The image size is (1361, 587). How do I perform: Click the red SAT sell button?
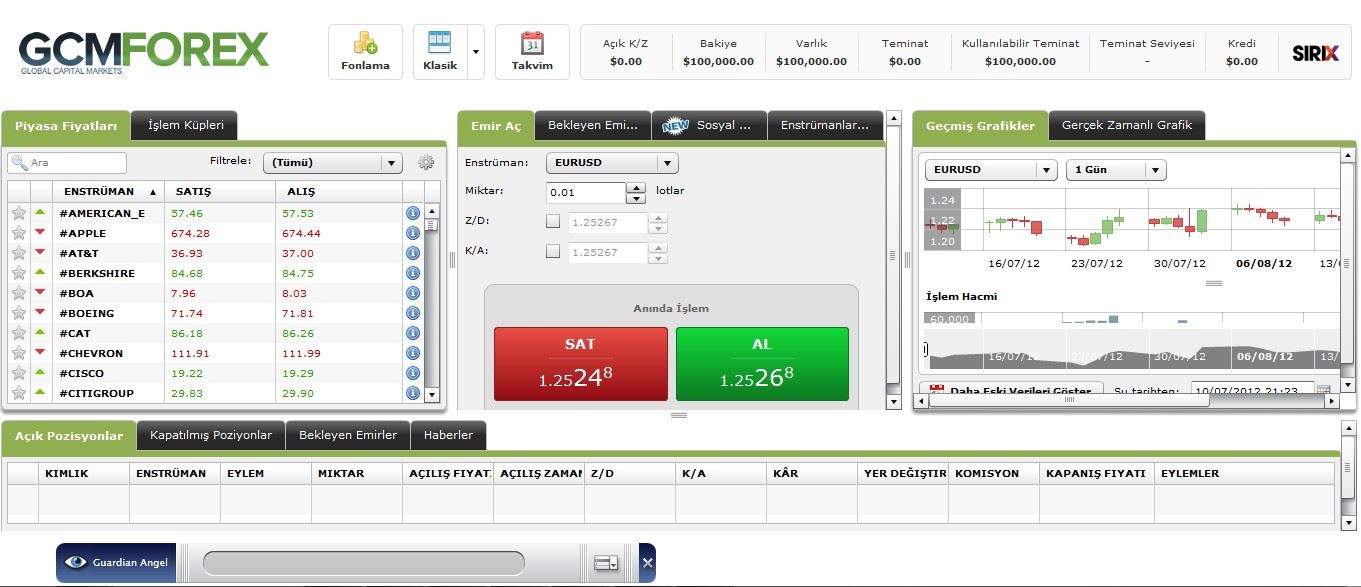click(580, 363)
